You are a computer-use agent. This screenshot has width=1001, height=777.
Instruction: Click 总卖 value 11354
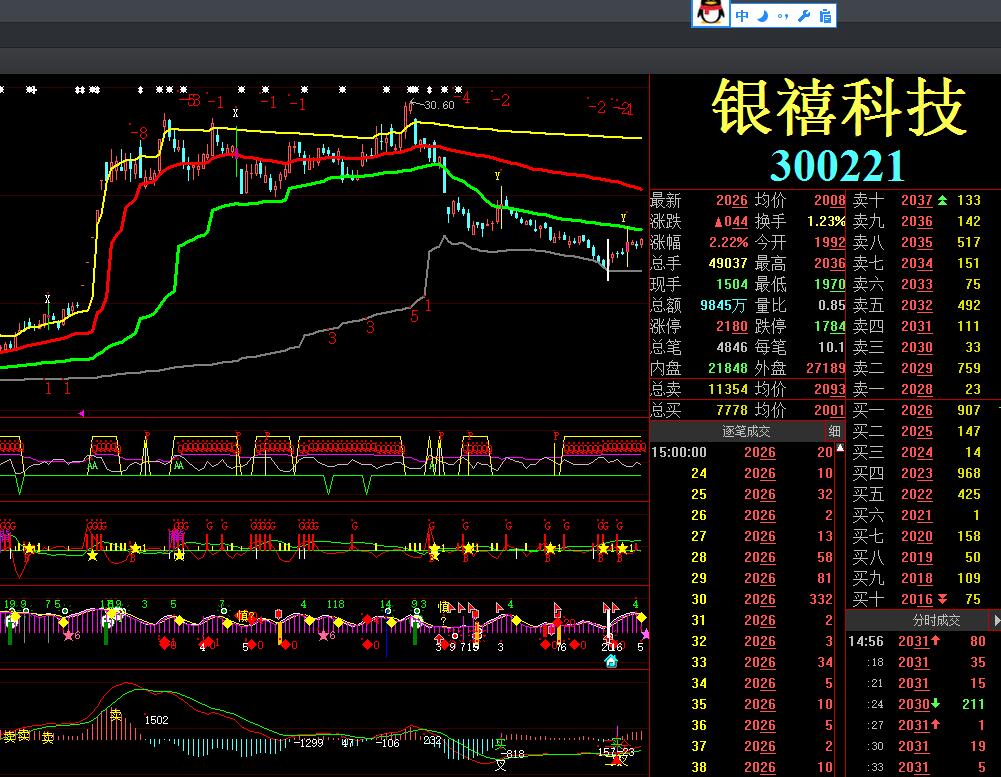(728, 389)
